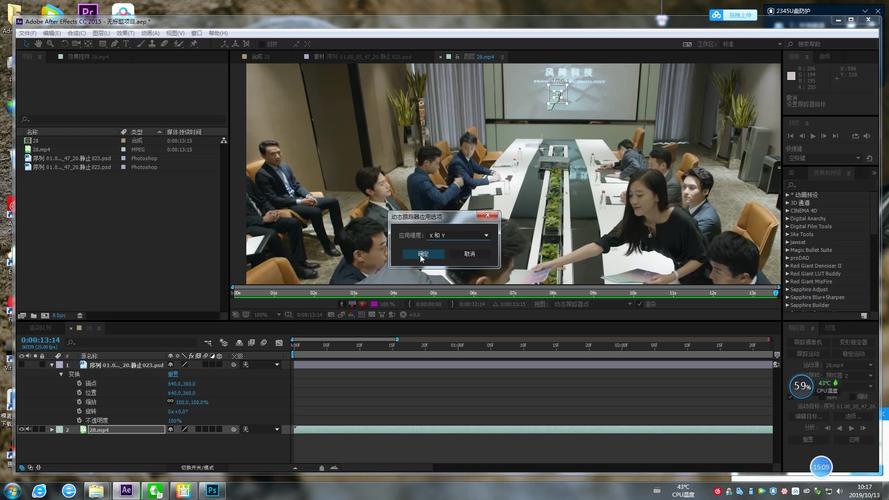Select the Clone Stamp tool
The width and height of the screenshot is (889, 500).
[x=152, y=44]
